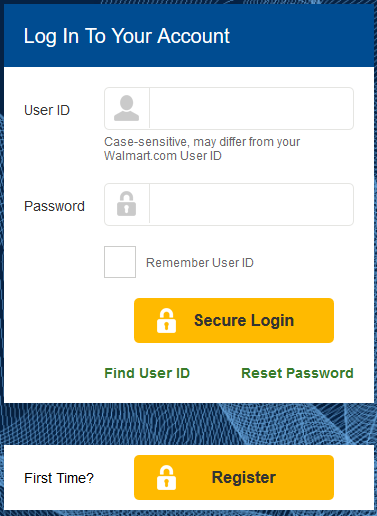377x516 pixels.
Task: Click the blue mesh background between panels
Action: coord(189,424)
